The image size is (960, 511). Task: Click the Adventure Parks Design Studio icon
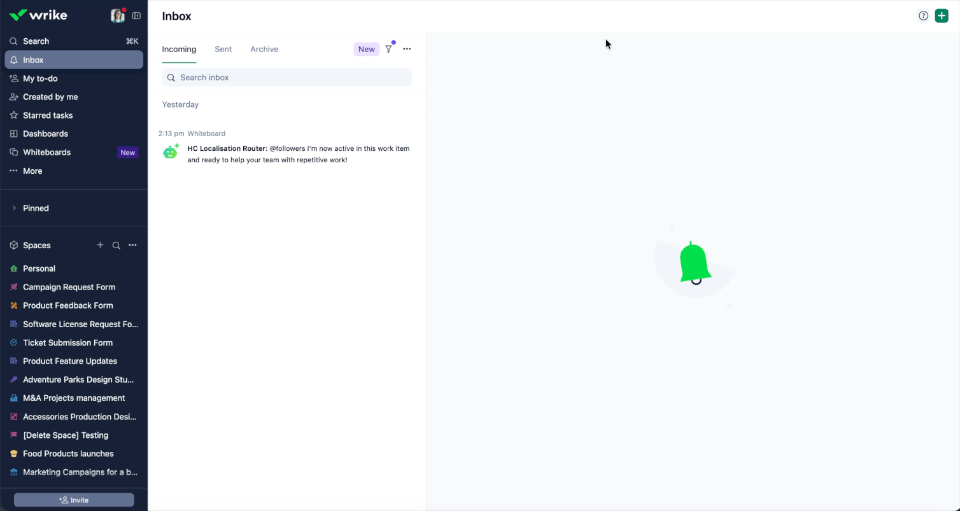coord(14,379)
